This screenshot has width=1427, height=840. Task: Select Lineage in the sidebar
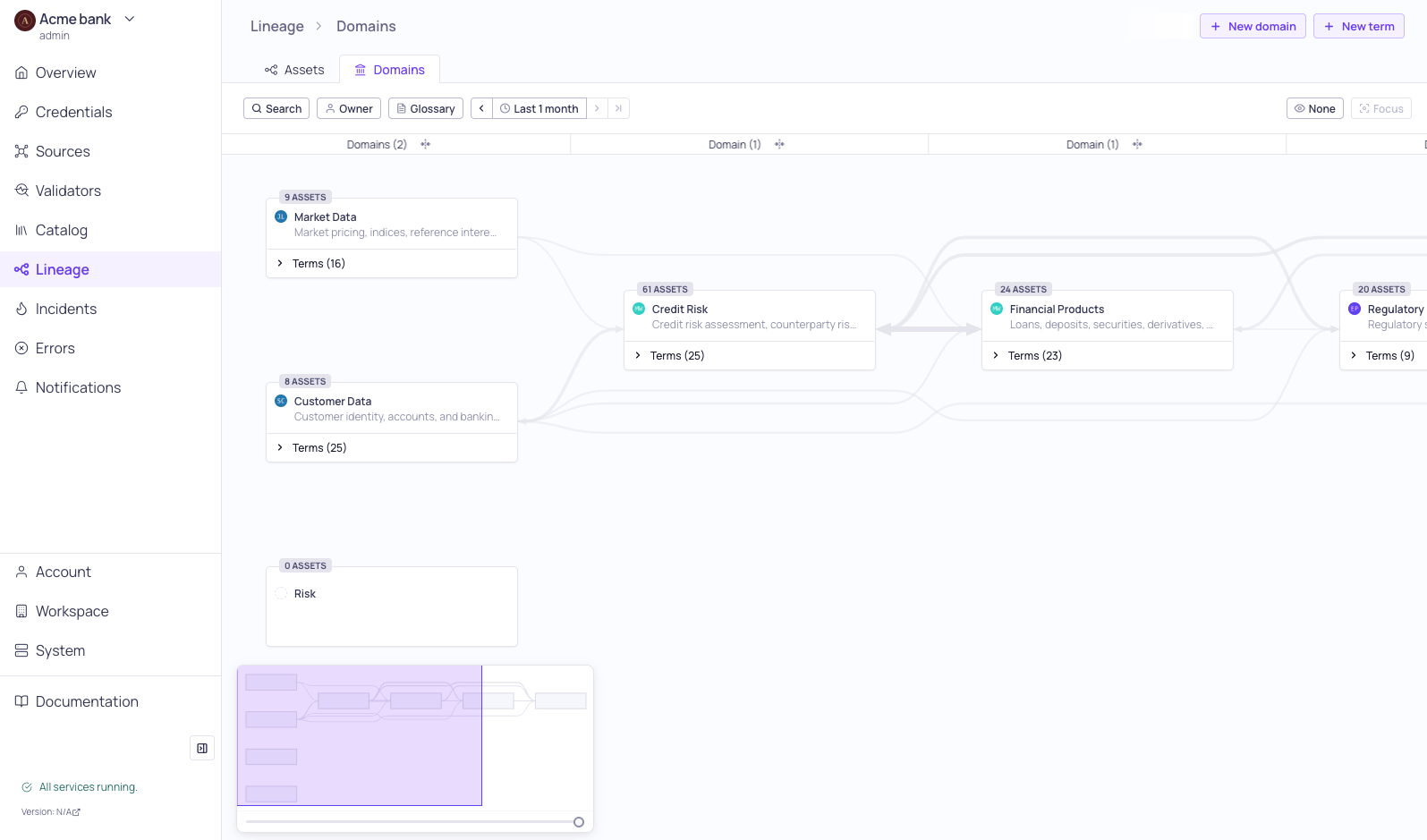(110, 269)
